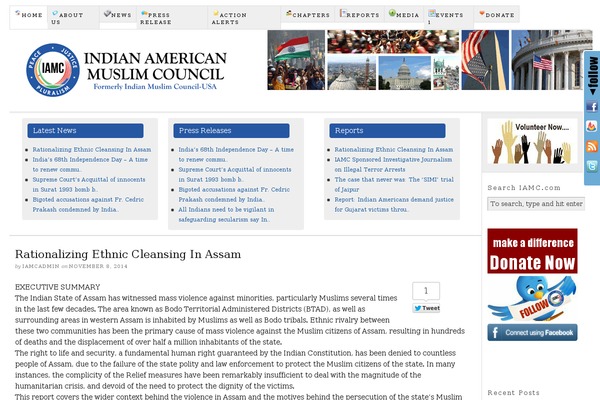Click the Indian flag rally header photo

tap(296, 60)
